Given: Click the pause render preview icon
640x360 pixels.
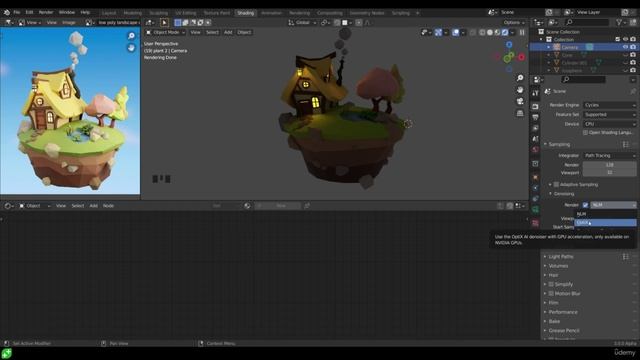Looking at the screenshot, I should 522,32.
